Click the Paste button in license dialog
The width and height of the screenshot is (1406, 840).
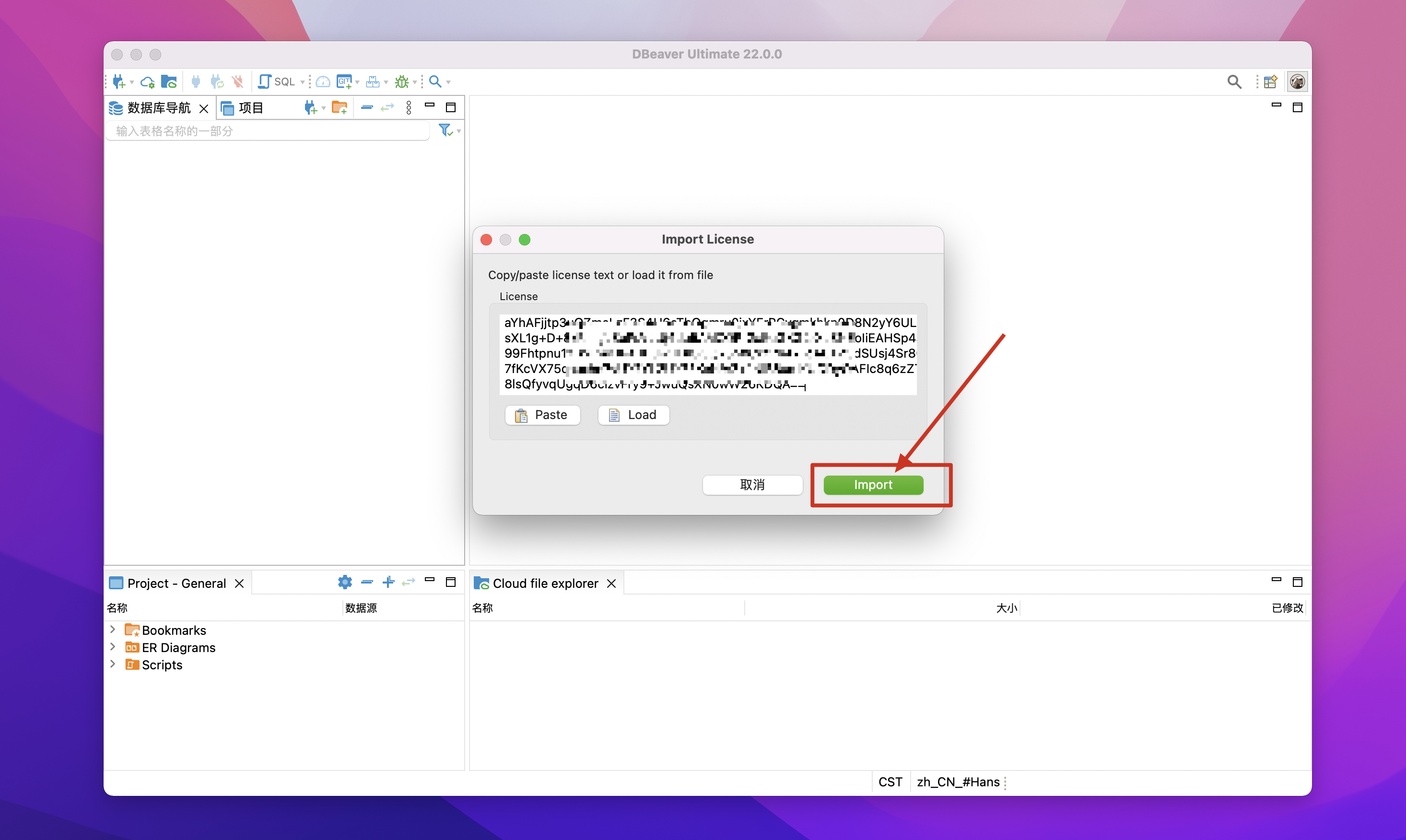click(542, 415)
